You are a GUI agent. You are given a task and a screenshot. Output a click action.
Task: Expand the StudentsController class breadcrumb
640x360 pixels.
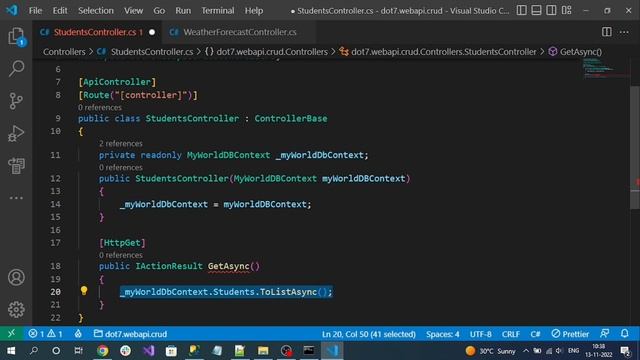pos(438,52)
